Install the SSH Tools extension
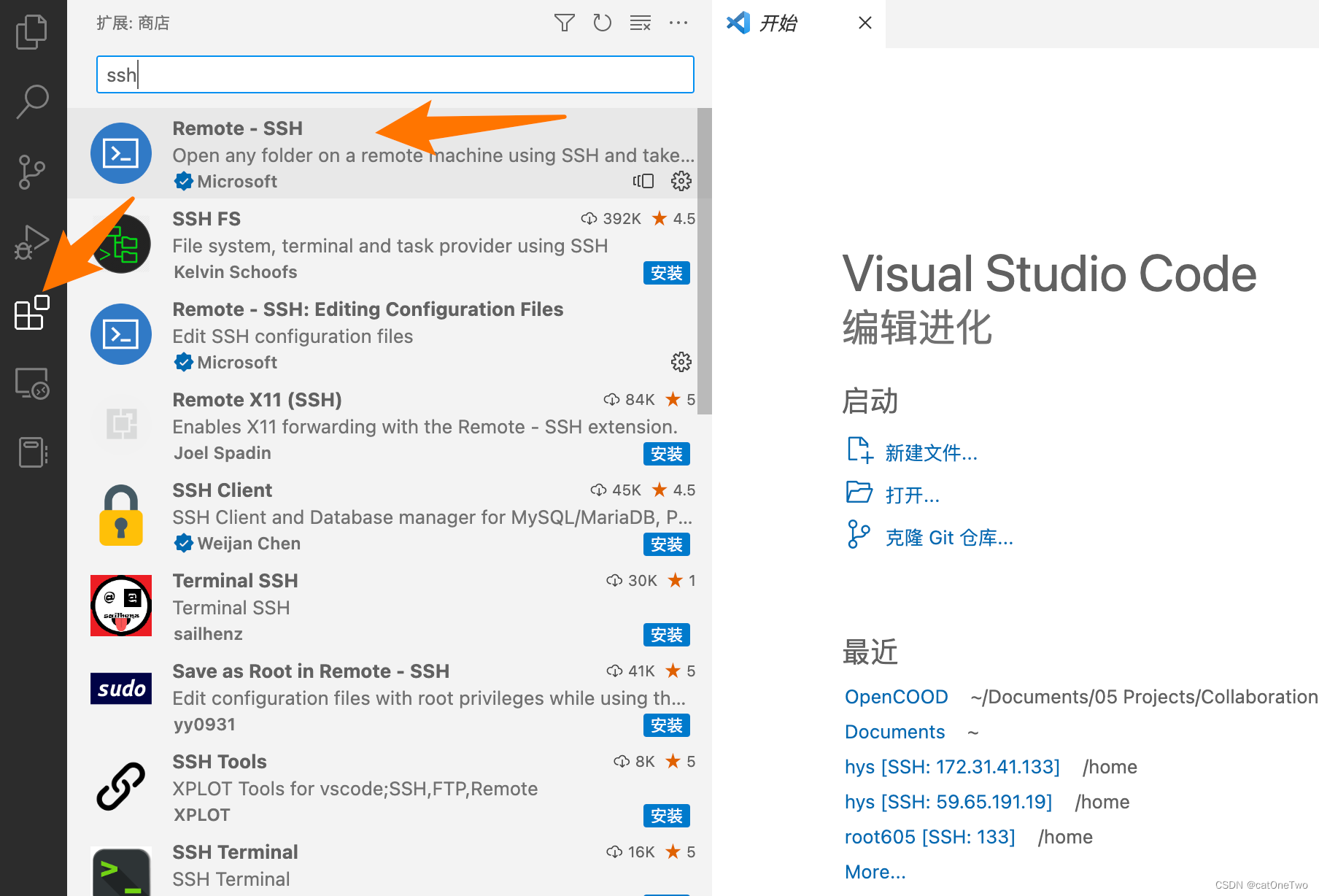1319x896 pixels. (667, 816)
